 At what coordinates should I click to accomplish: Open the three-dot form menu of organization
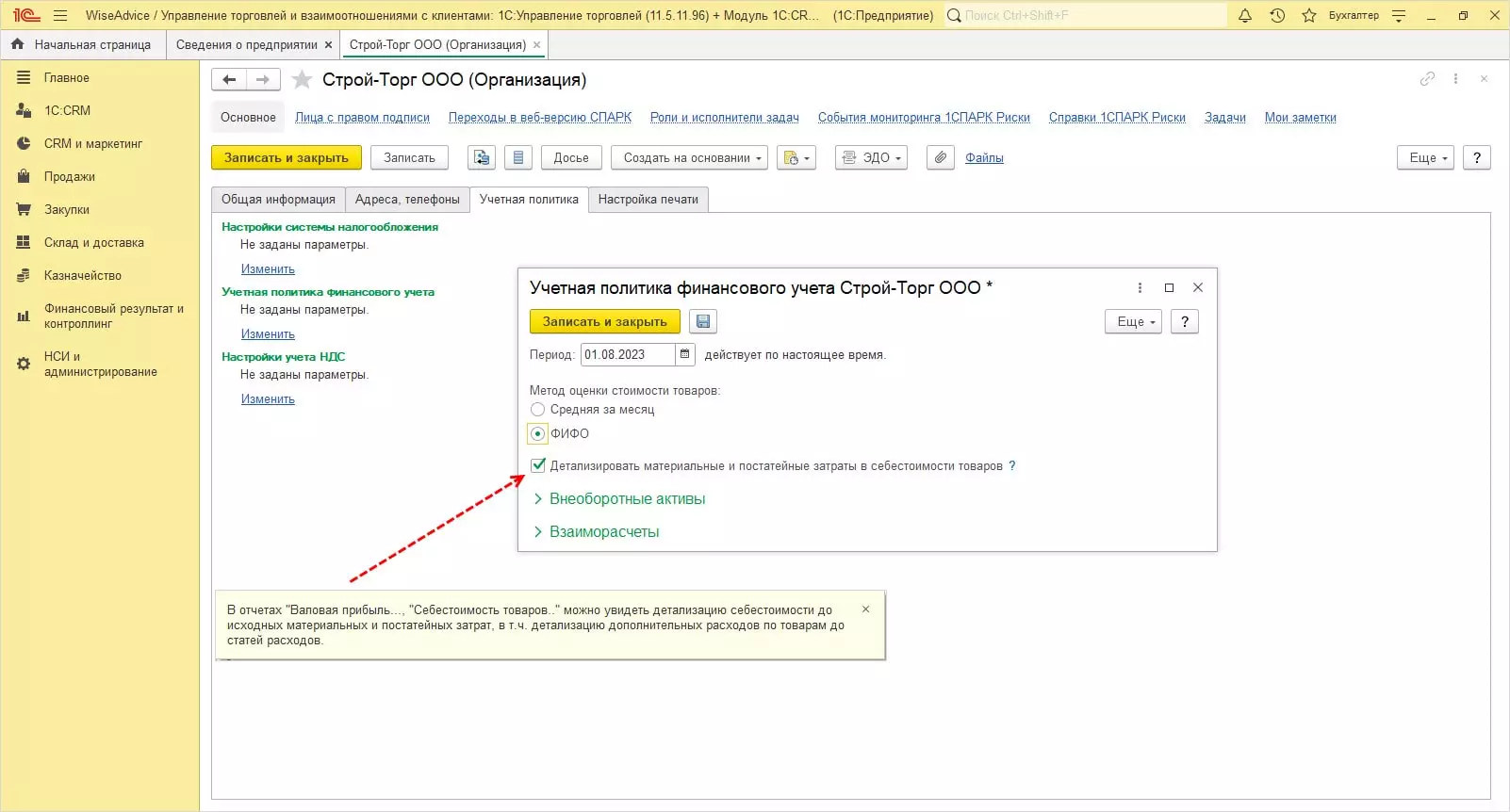[x=1455, y=79]
